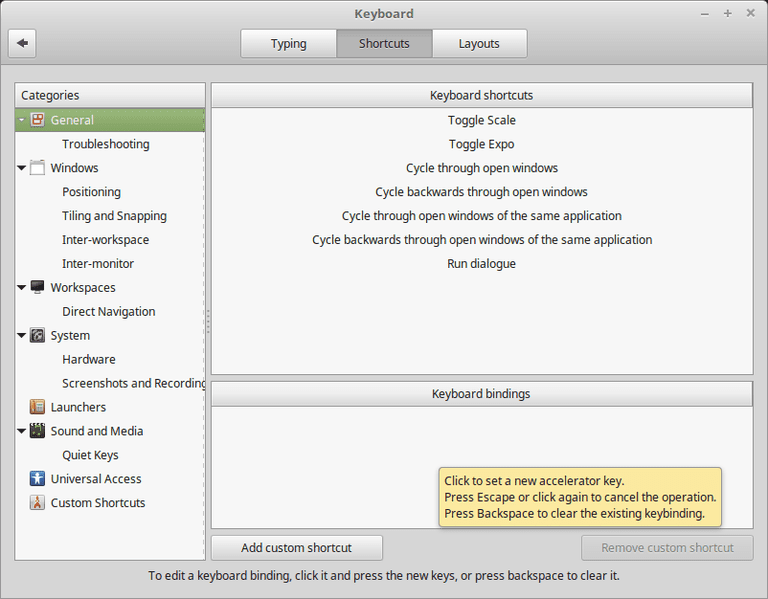Image resolution: width=768 pixels, height=599 pixels.
Task: Collapse the Windows category tree
Action: click(x=22, y=168)
